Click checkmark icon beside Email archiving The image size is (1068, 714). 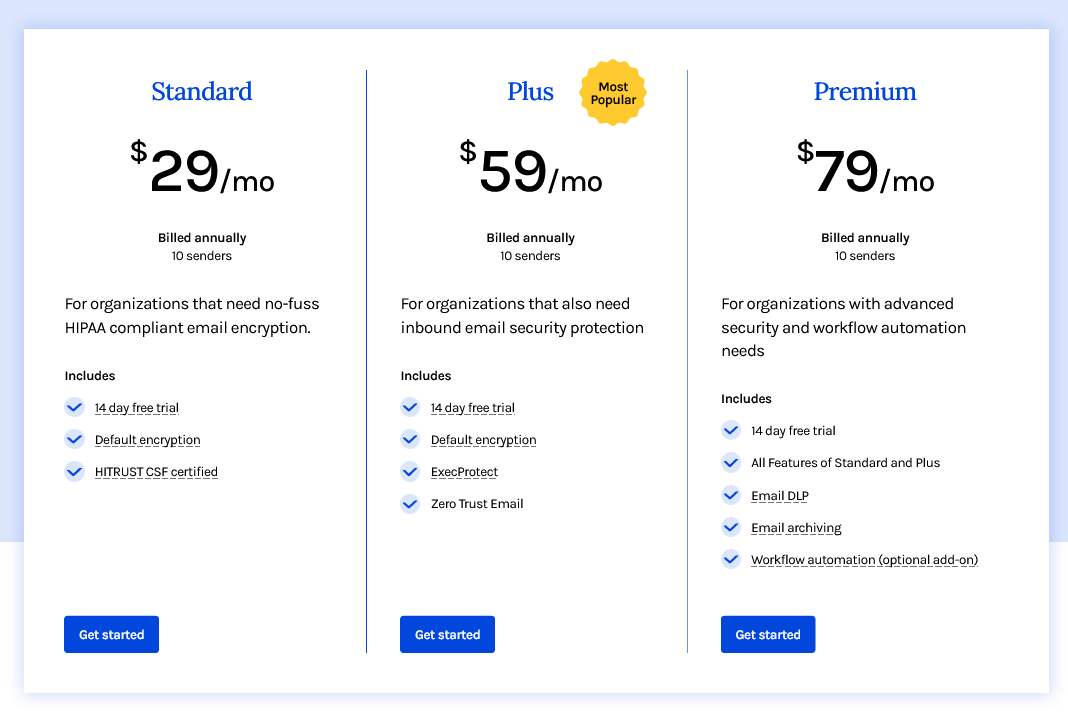point(731,527)
